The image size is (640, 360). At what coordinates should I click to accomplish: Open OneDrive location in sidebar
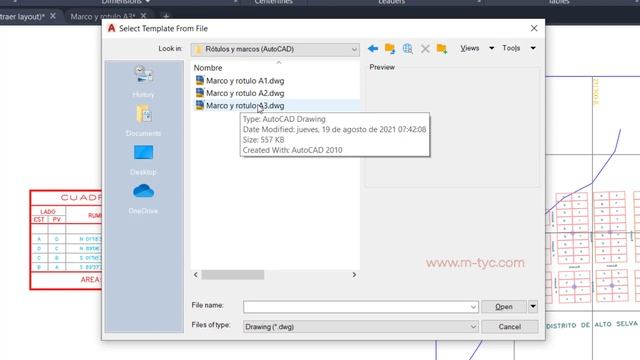click(143, 199)
